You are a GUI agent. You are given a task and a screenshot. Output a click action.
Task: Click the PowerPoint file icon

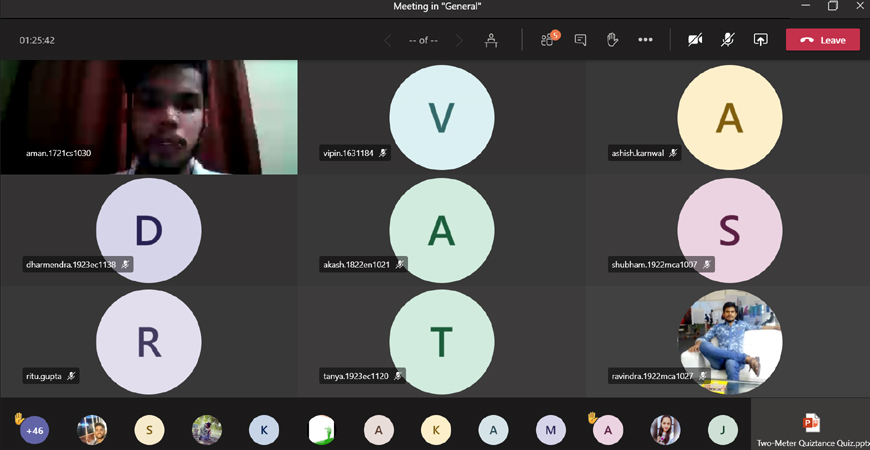[x=811, y=423]
